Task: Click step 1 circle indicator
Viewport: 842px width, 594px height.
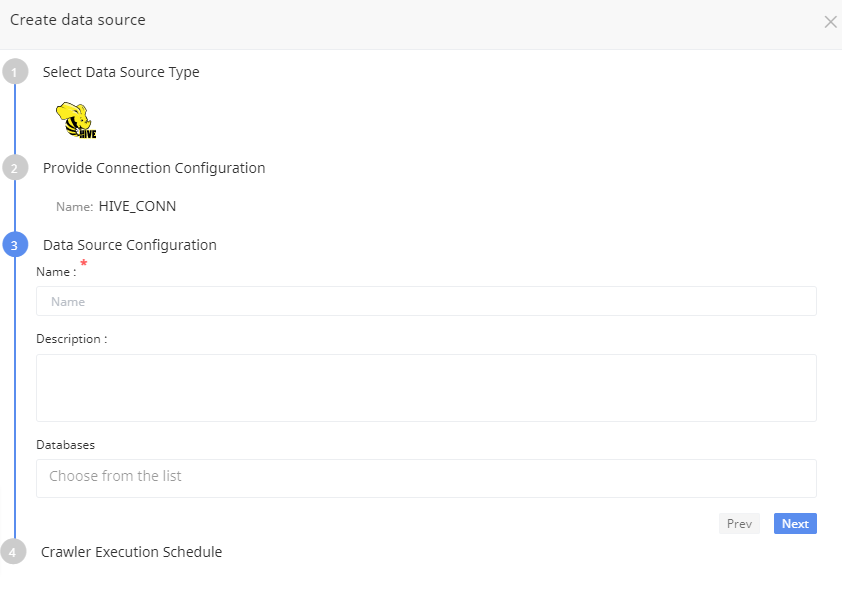Action: [x=15, y=73]
